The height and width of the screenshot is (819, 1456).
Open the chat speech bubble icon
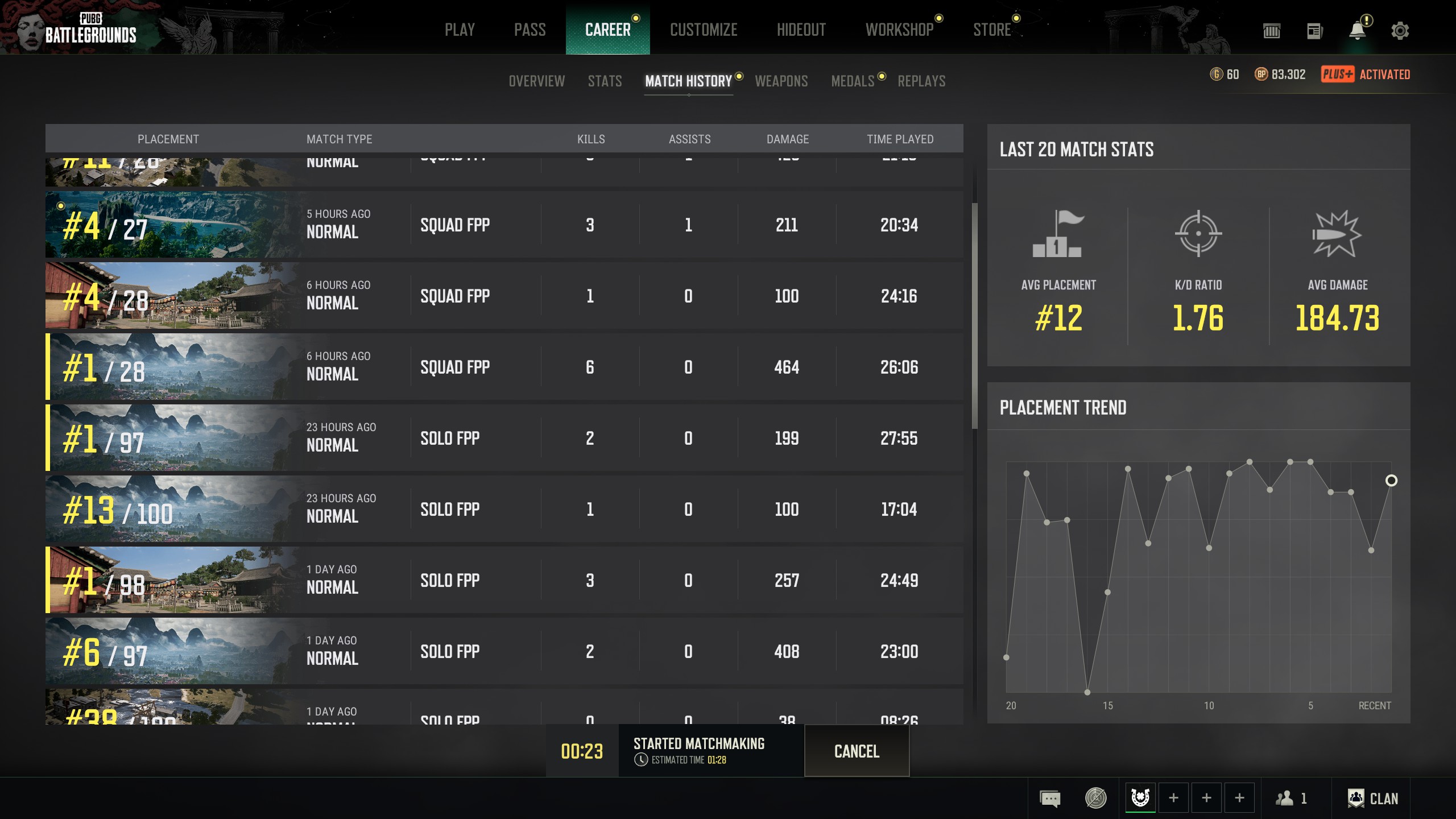[x=1050, y=799]
